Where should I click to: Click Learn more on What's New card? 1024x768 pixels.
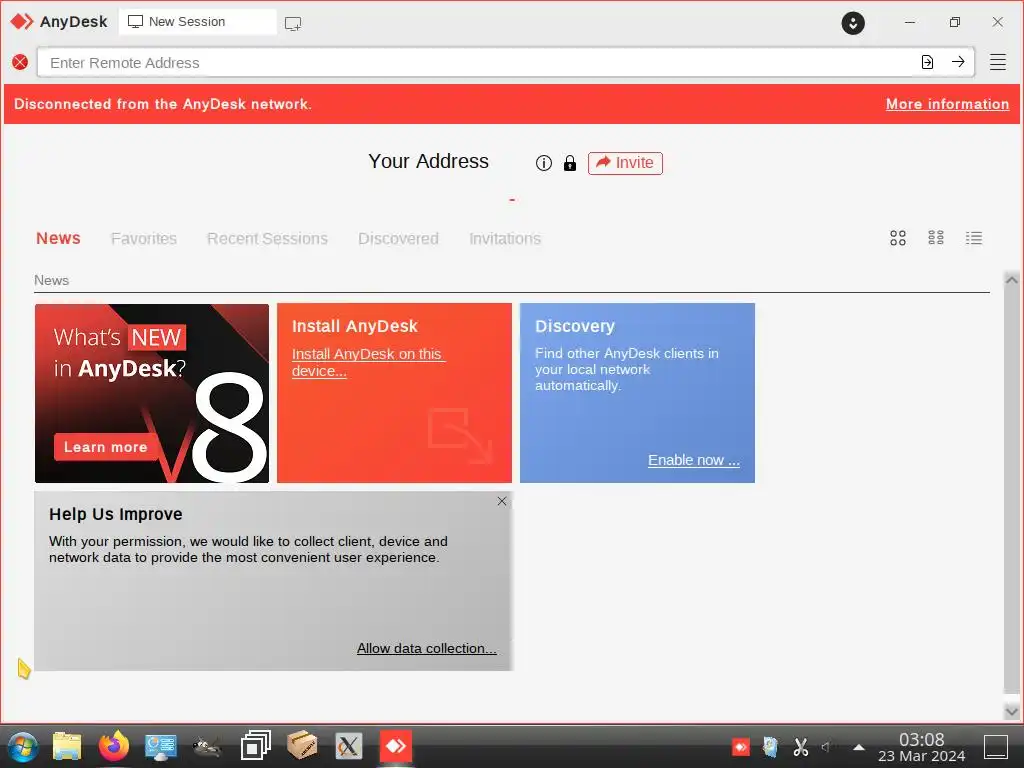105,447
